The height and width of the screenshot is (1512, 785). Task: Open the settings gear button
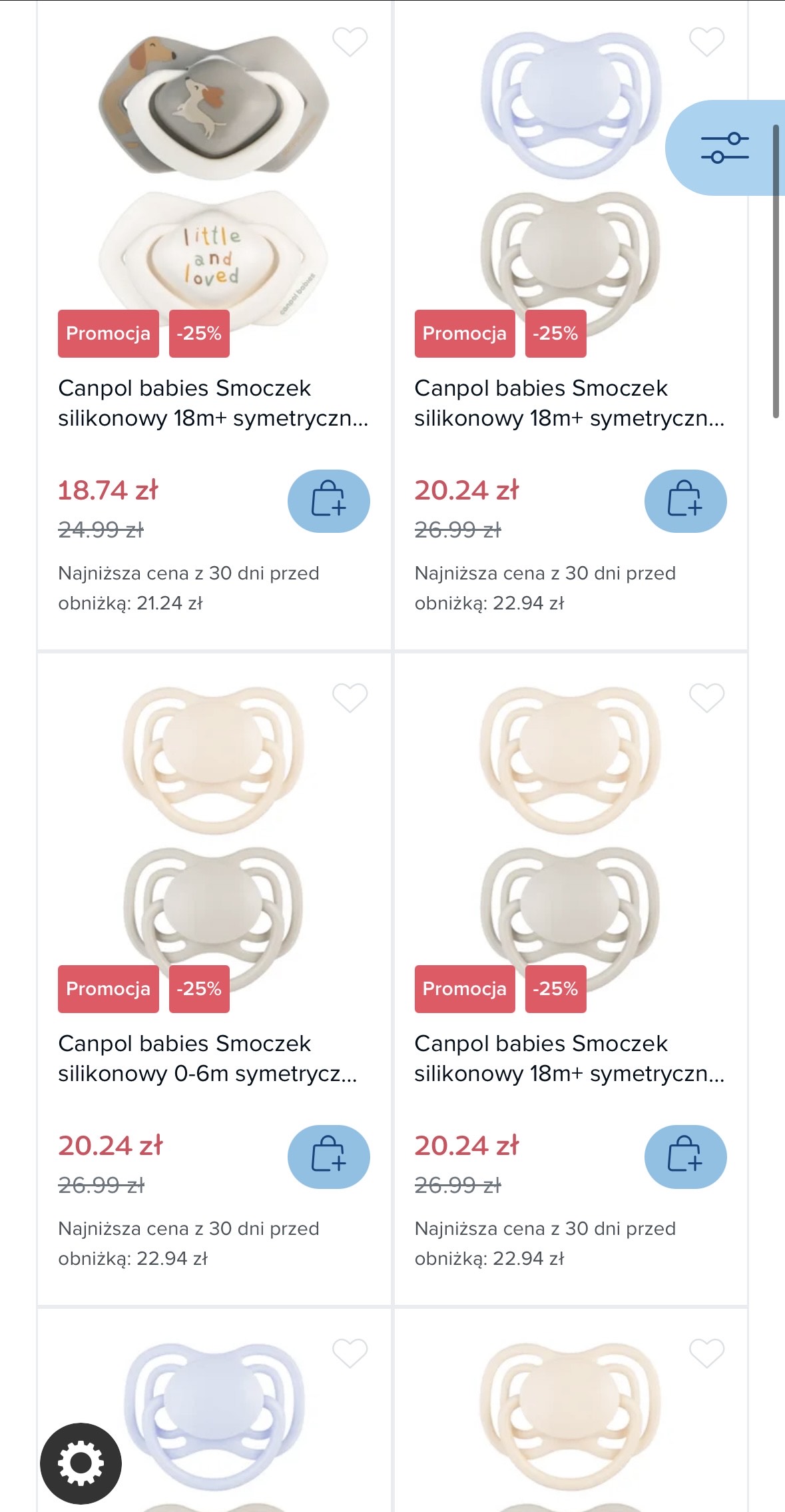pyautogui.click(x=81, y=1463)
